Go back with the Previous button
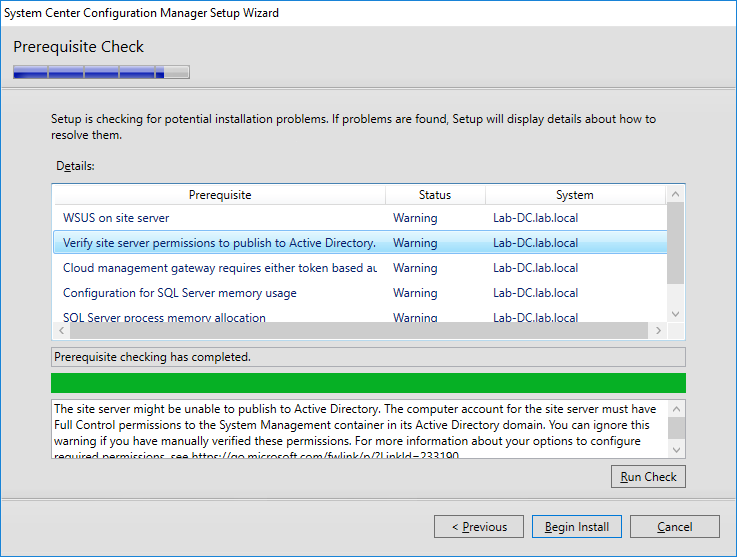The height and width of the screenshot is (557, 737). (x=478, y=526)
